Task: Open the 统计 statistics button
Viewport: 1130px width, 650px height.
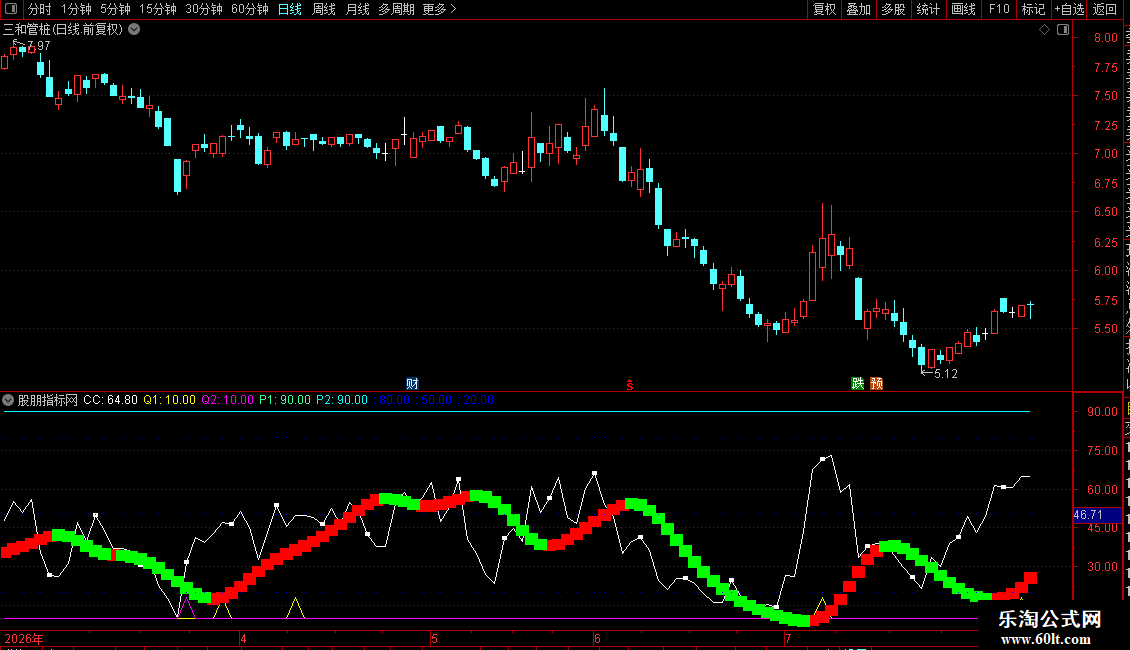Action: click(x=928, y=9)
